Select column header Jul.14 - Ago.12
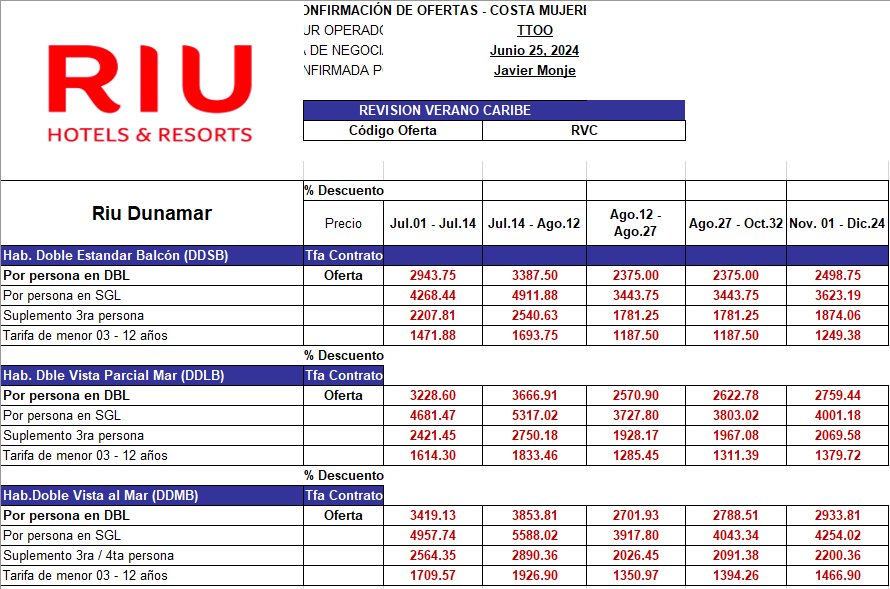This screenshot has width=890, height=589. (534, 223)
